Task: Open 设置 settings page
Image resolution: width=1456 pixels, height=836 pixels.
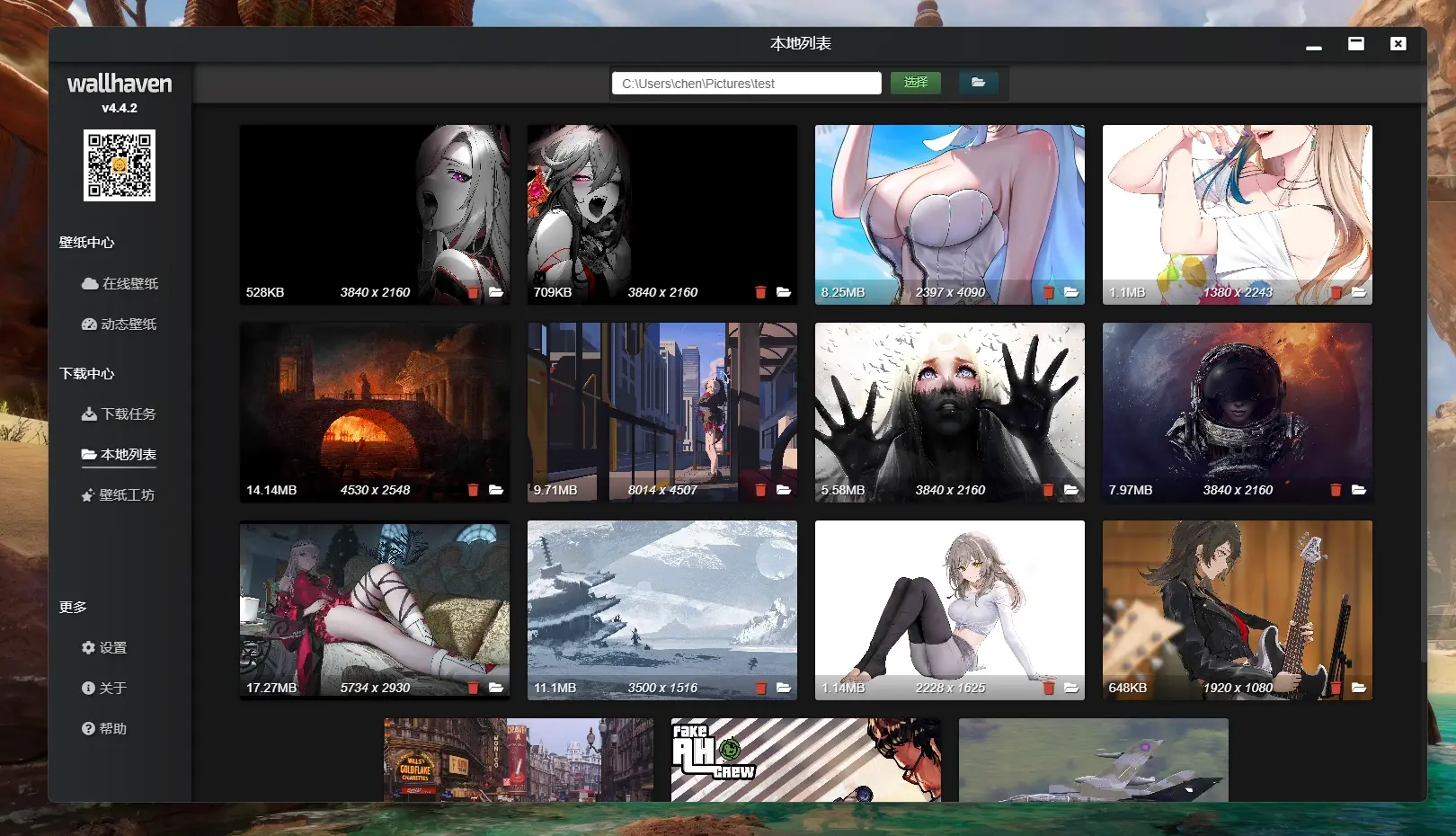Action: (x=104, y=647)
